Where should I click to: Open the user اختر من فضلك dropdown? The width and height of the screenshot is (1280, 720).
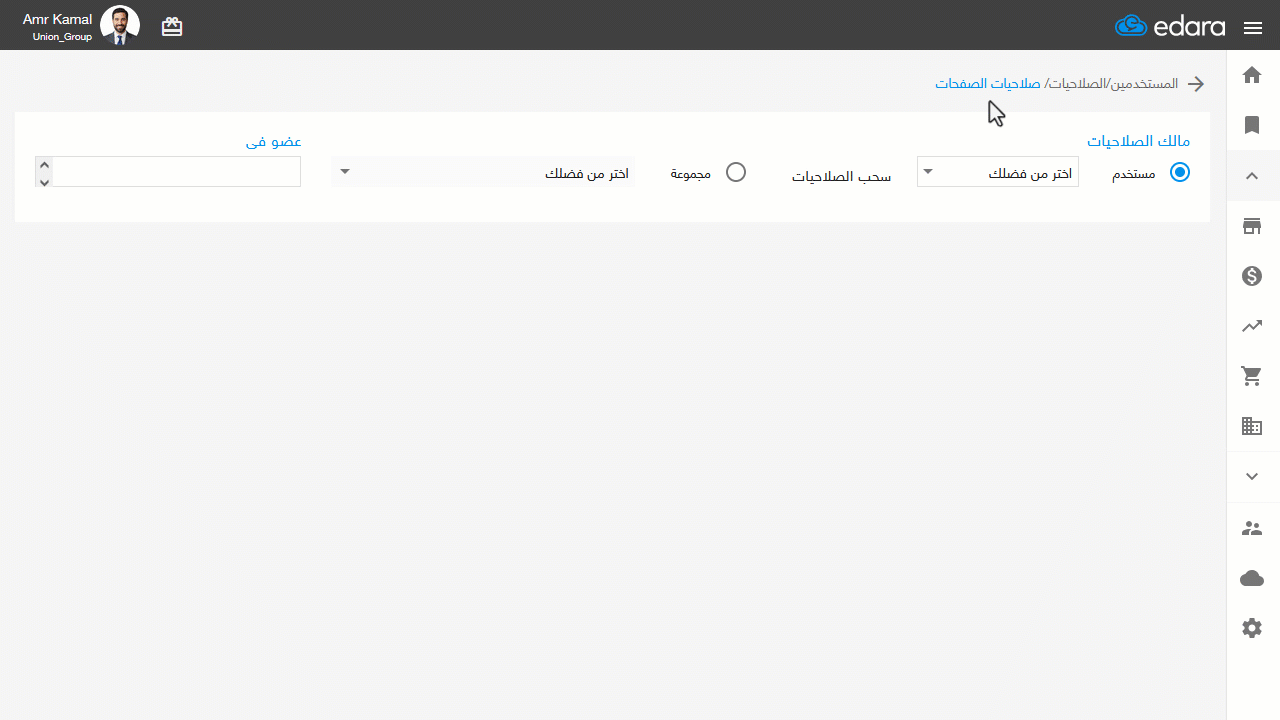click(x=998, y=172)
